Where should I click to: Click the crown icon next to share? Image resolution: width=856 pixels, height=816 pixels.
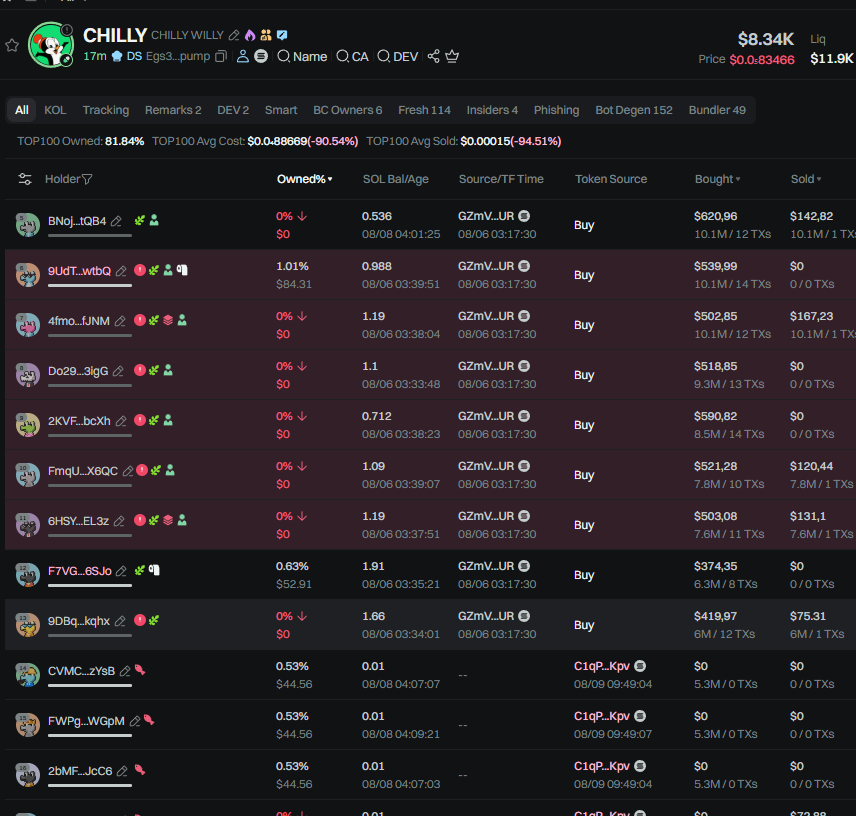452,57
